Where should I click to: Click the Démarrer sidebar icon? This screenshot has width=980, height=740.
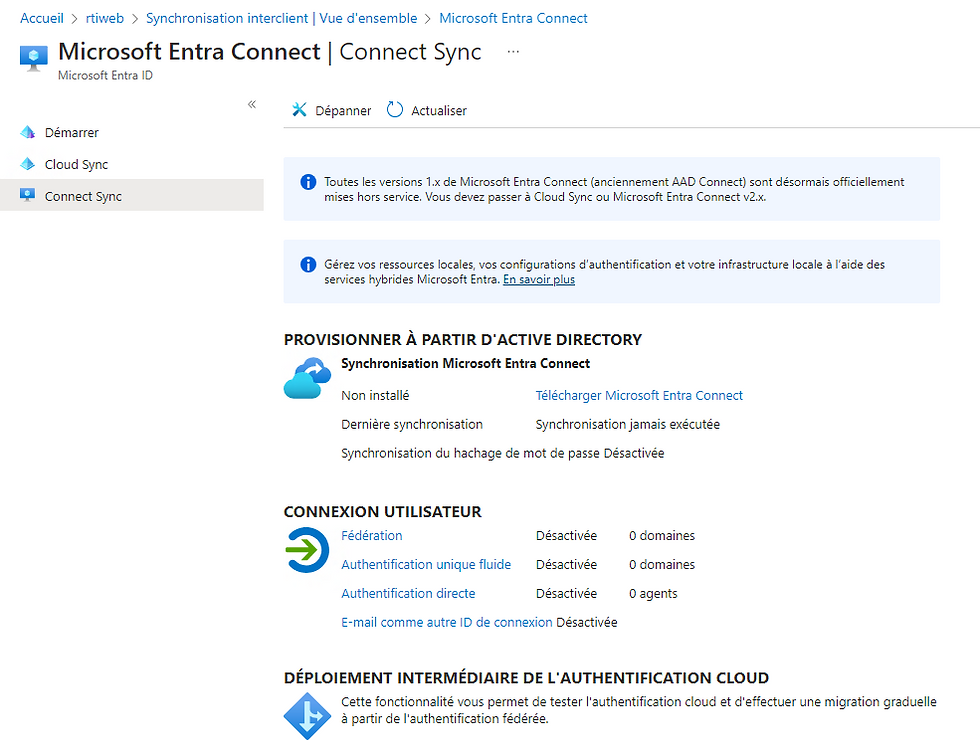coord(28,132)
